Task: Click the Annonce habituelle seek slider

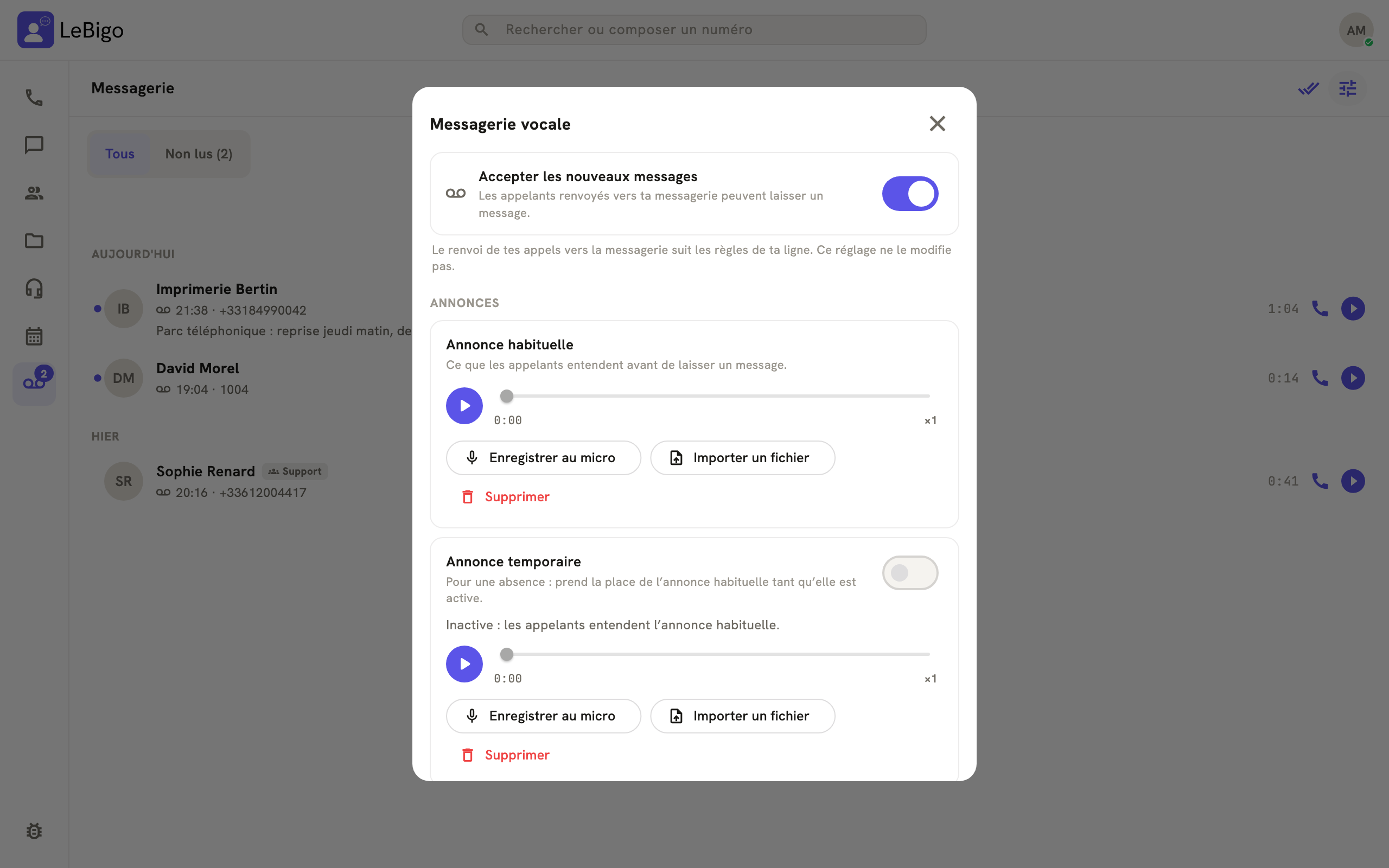Action: point(715,396)
